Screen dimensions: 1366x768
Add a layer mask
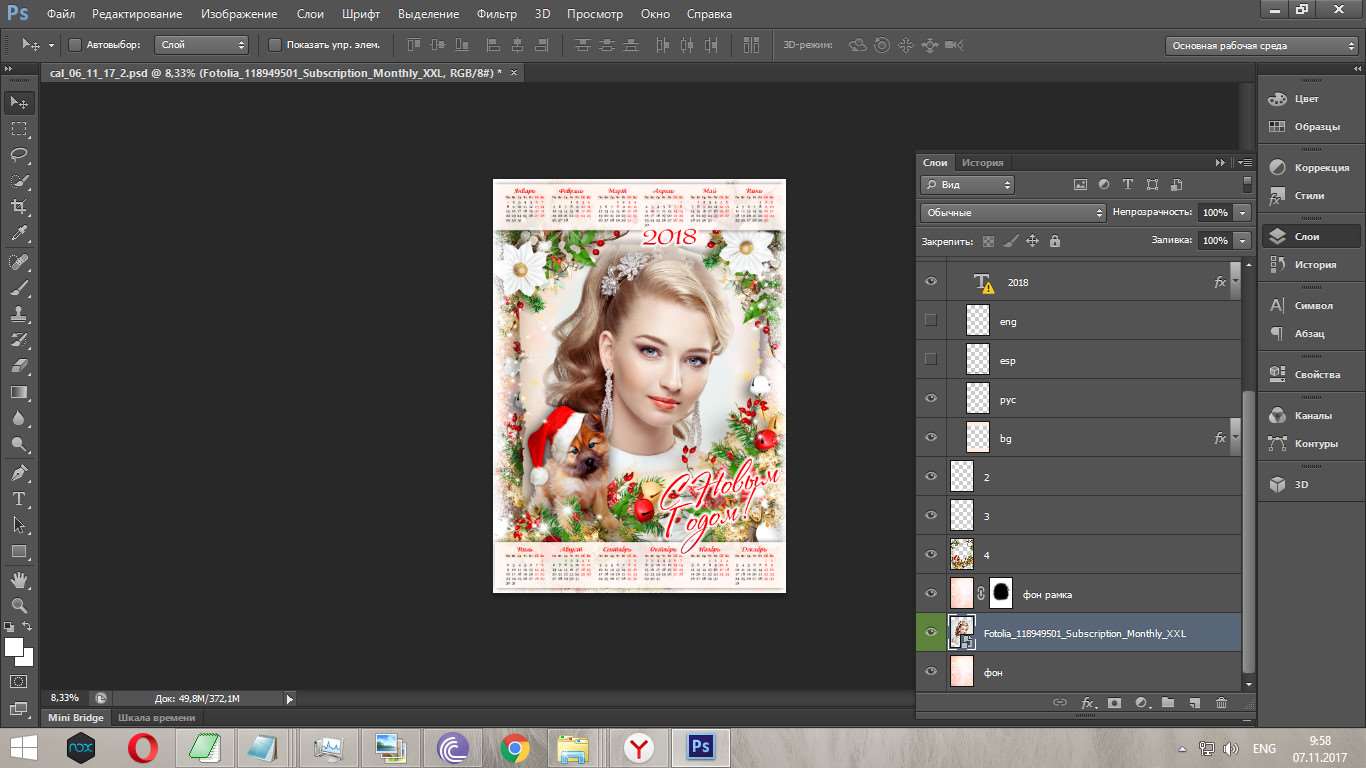click(1114, 703)
